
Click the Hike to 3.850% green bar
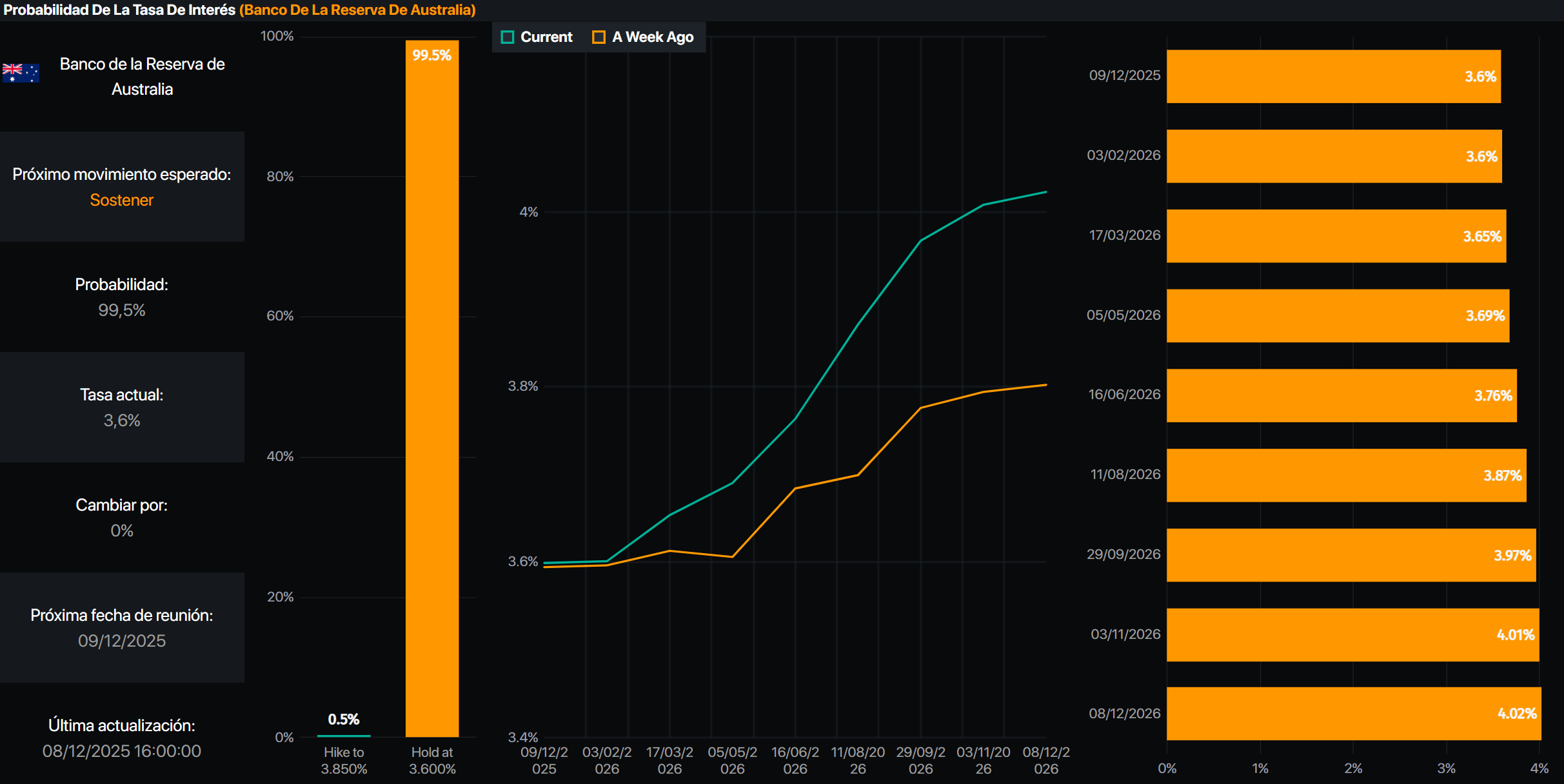(344, 735)
